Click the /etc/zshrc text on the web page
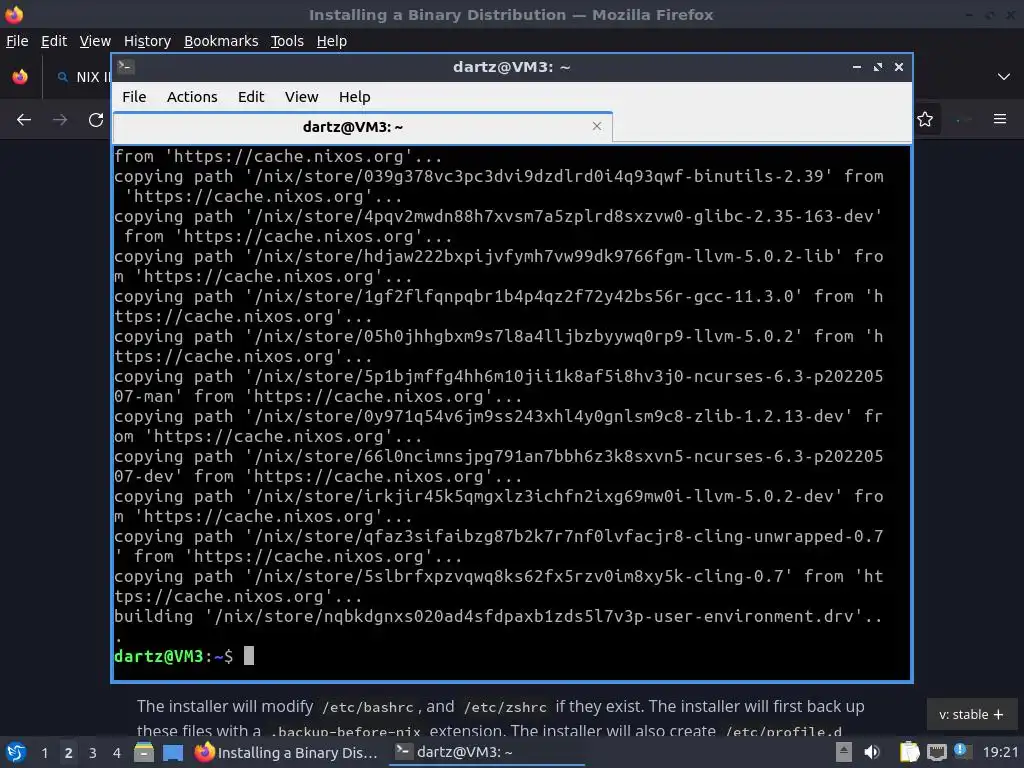The width and height of the screenshot is (1024, 768). click(505, 707)
